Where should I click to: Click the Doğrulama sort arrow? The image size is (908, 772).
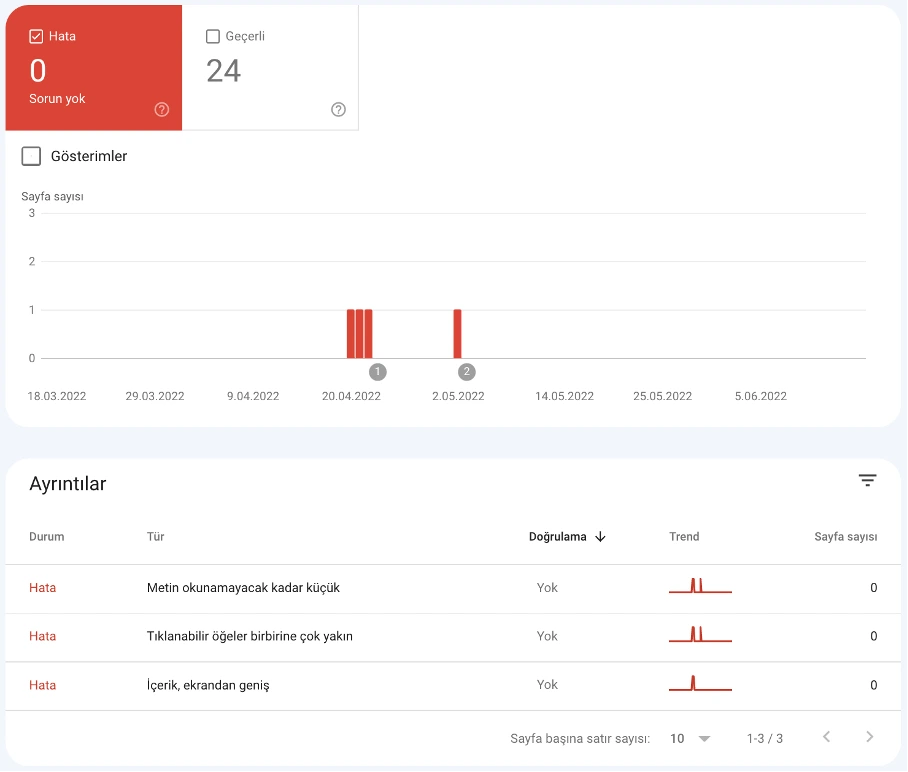tap(601, 537)
